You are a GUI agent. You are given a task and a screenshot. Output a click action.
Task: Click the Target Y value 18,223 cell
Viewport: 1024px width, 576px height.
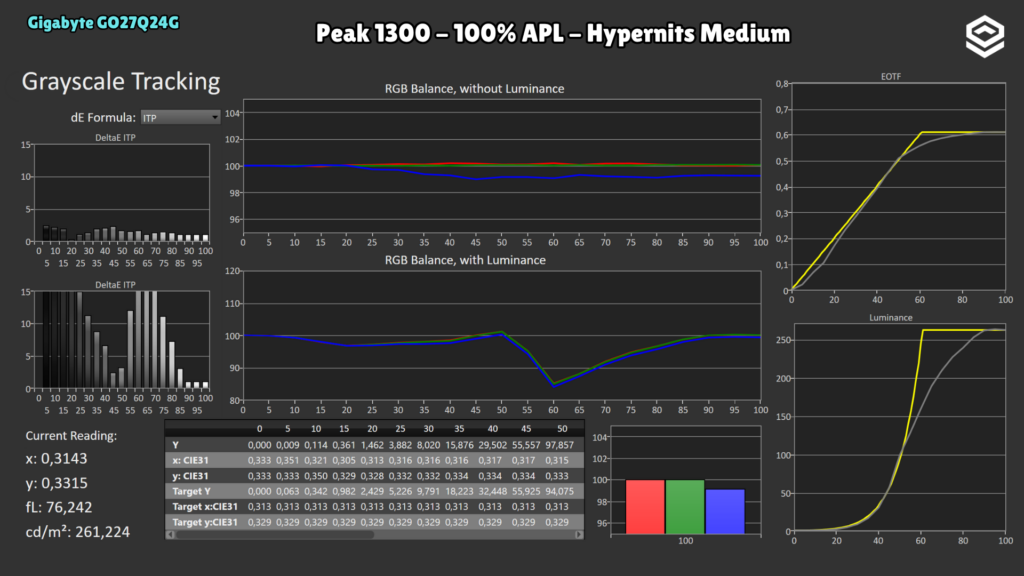(x=459, y=491)
